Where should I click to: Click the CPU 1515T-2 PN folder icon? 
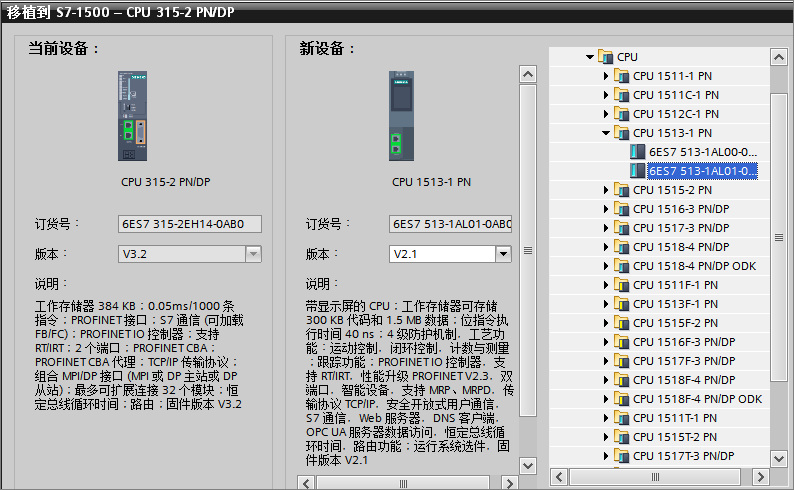click(x=621, y=437)
